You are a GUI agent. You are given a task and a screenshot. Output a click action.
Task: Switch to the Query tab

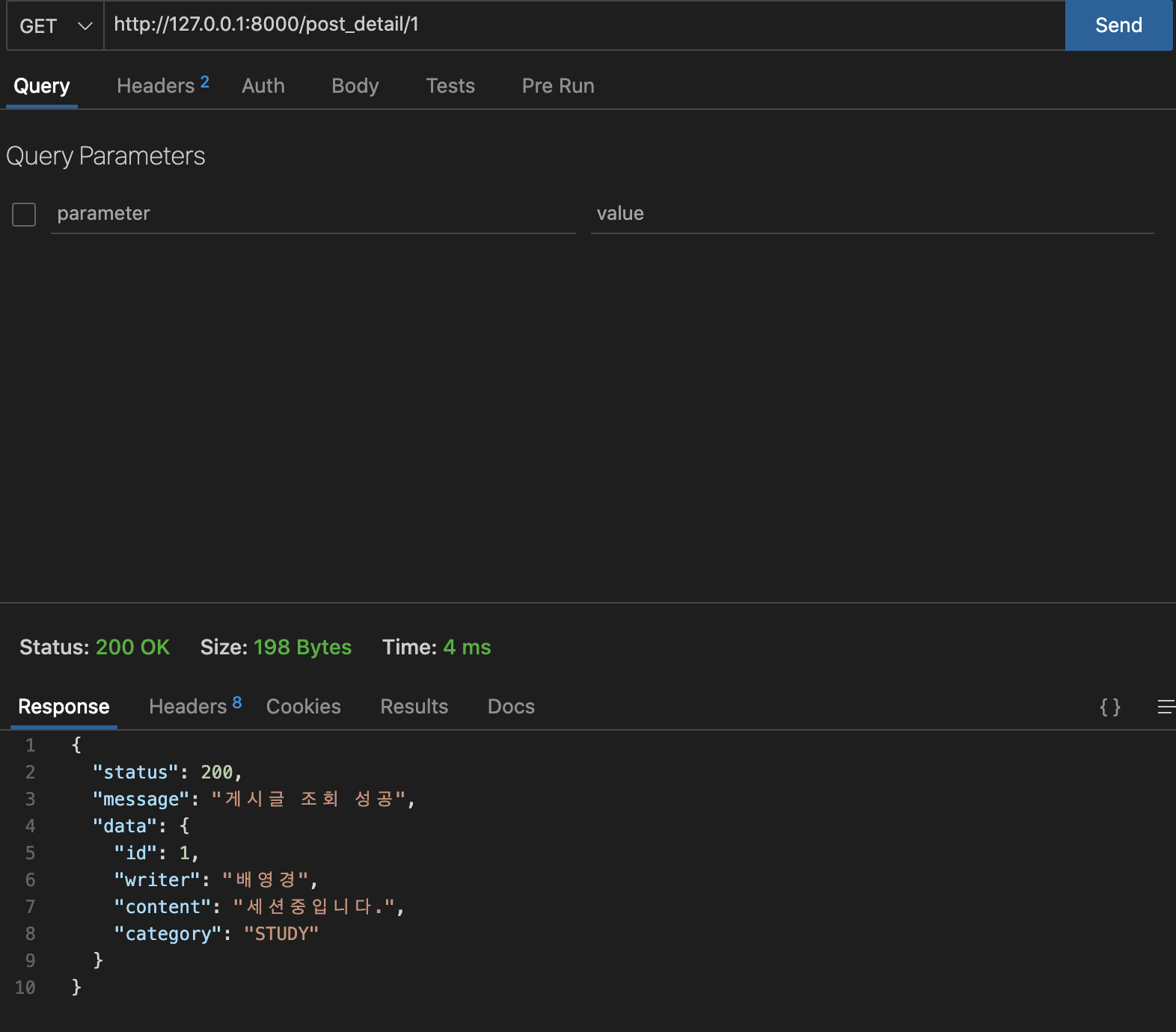pos(42,86)
